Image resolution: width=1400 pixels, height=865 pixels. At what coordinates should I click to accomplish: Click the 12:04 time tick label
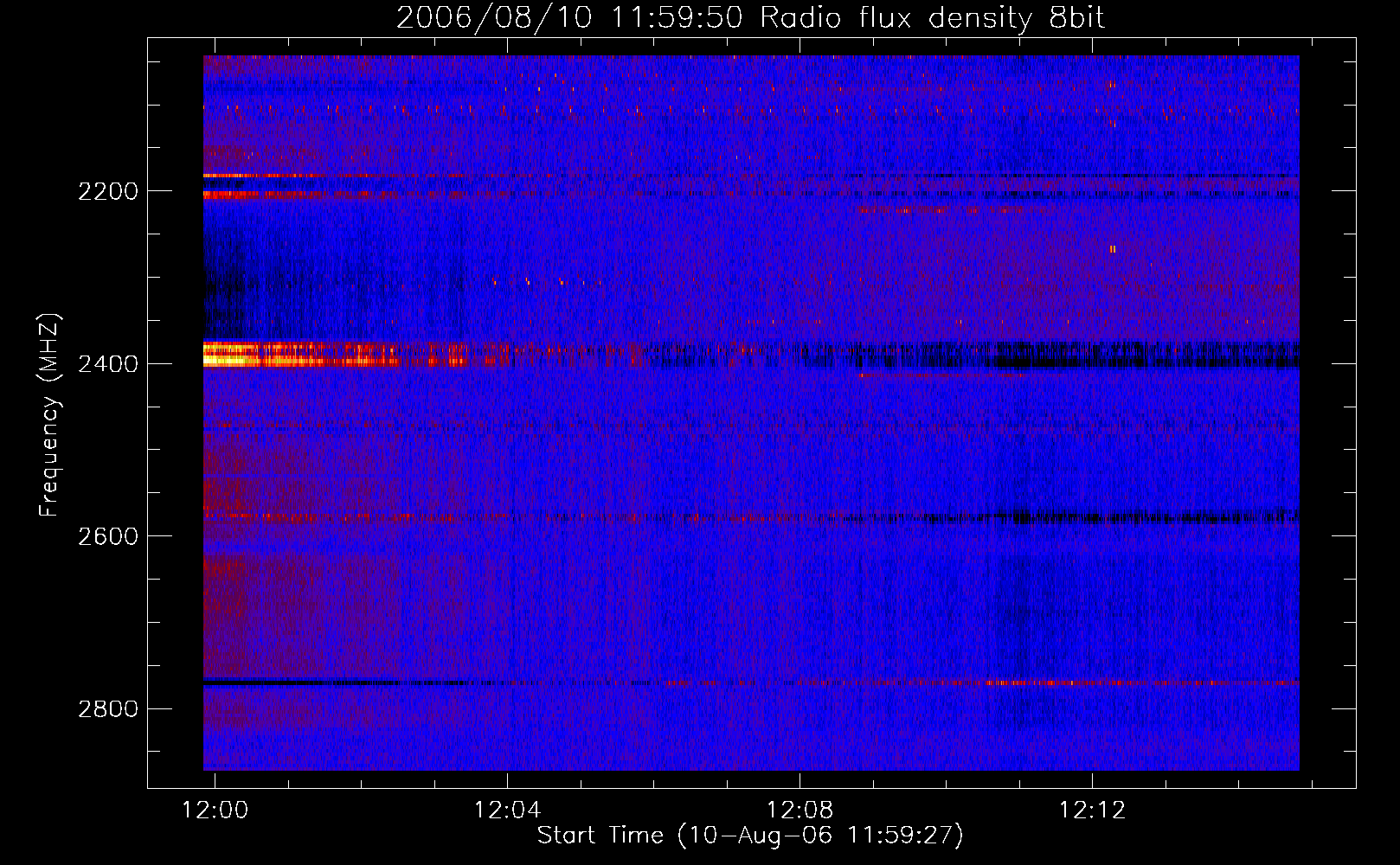click(x=507, y=810)
